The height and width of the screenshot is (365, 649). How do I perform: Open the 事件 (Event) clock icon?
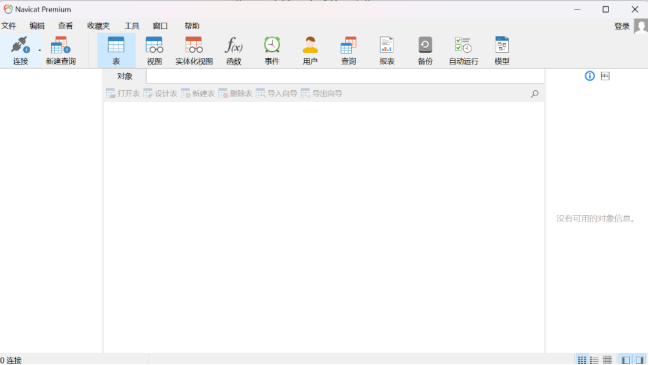[x=272, y=50]
